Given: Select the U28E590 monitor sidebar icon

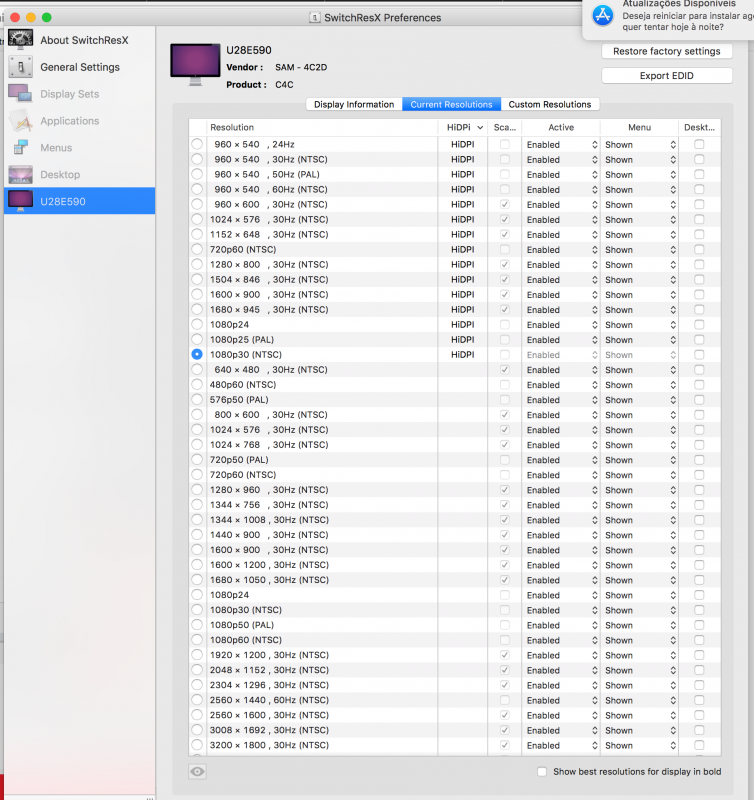Looking at the screenshot, I should (x=20, y=201).
